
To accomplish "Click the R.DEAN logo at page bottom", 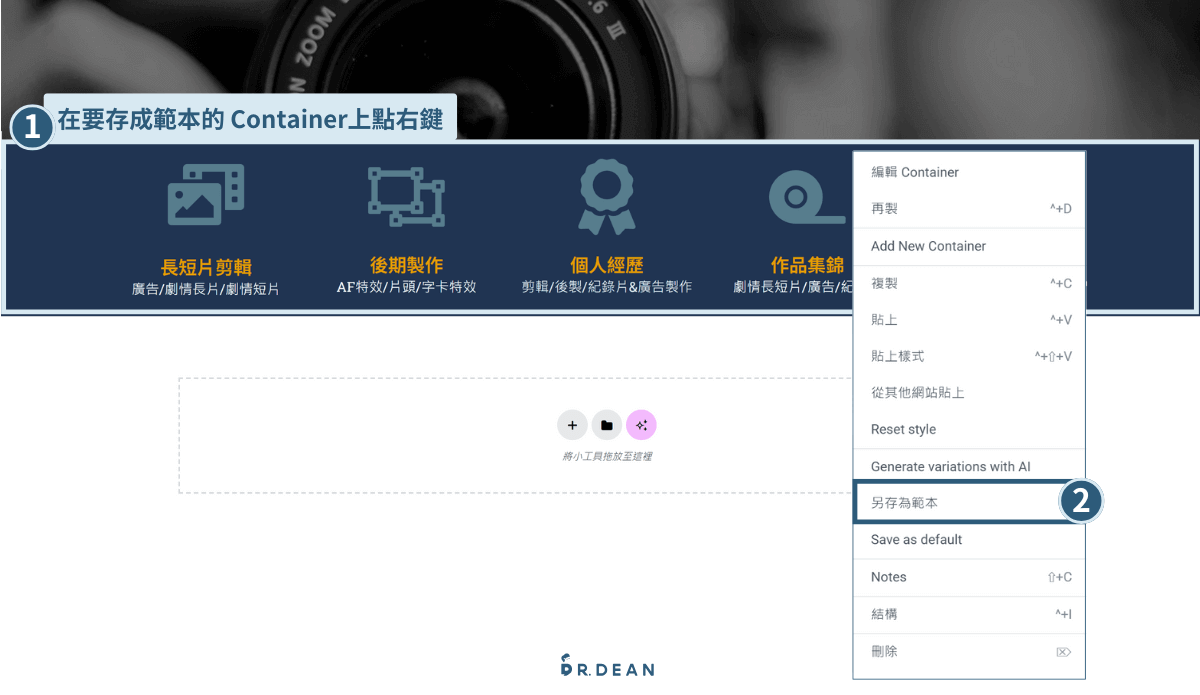I will pos(606,667).
